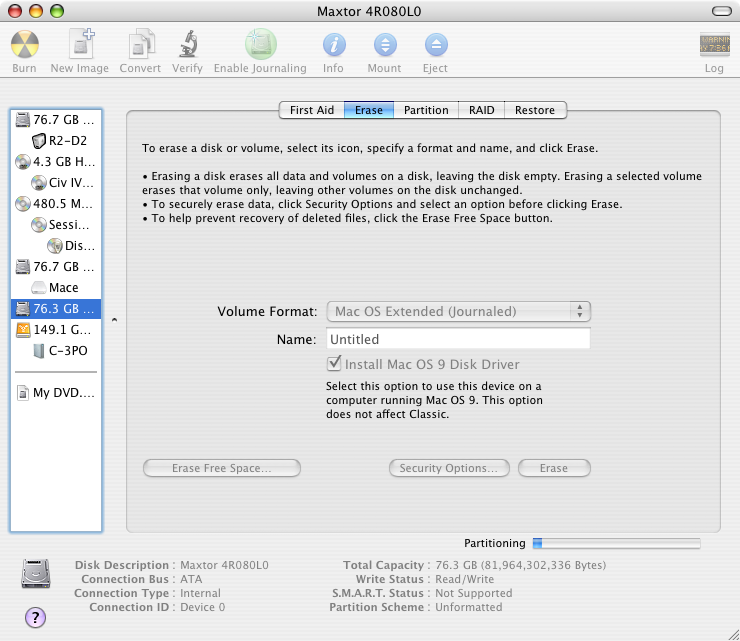This screenshot has width=740, height=641.
Task: Click the sidebar split divider handle
Action: click(114, 320)
